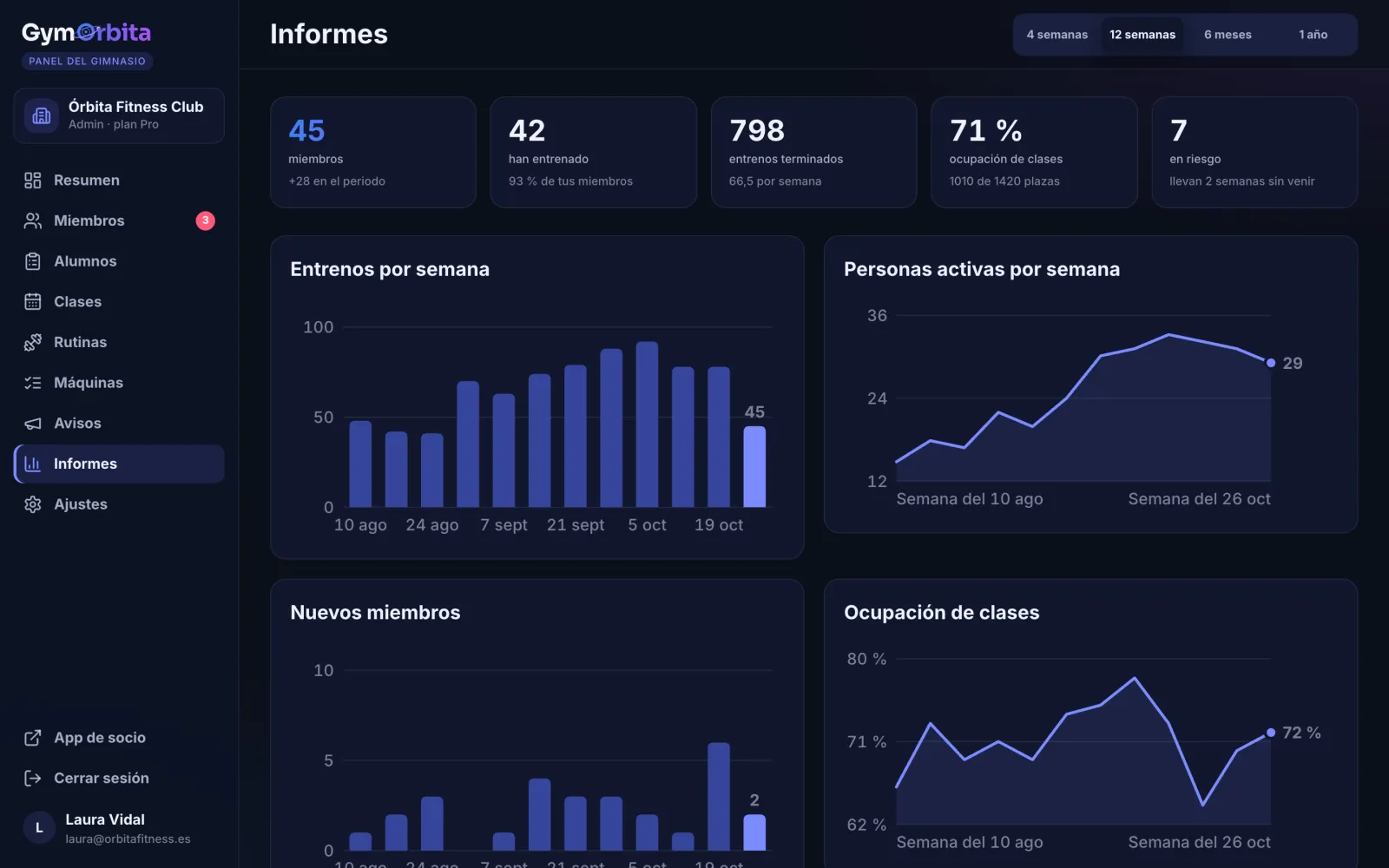Click the Órbita Fitness Club building icon
Screen dimensions: 1389x868
[42, 115]
